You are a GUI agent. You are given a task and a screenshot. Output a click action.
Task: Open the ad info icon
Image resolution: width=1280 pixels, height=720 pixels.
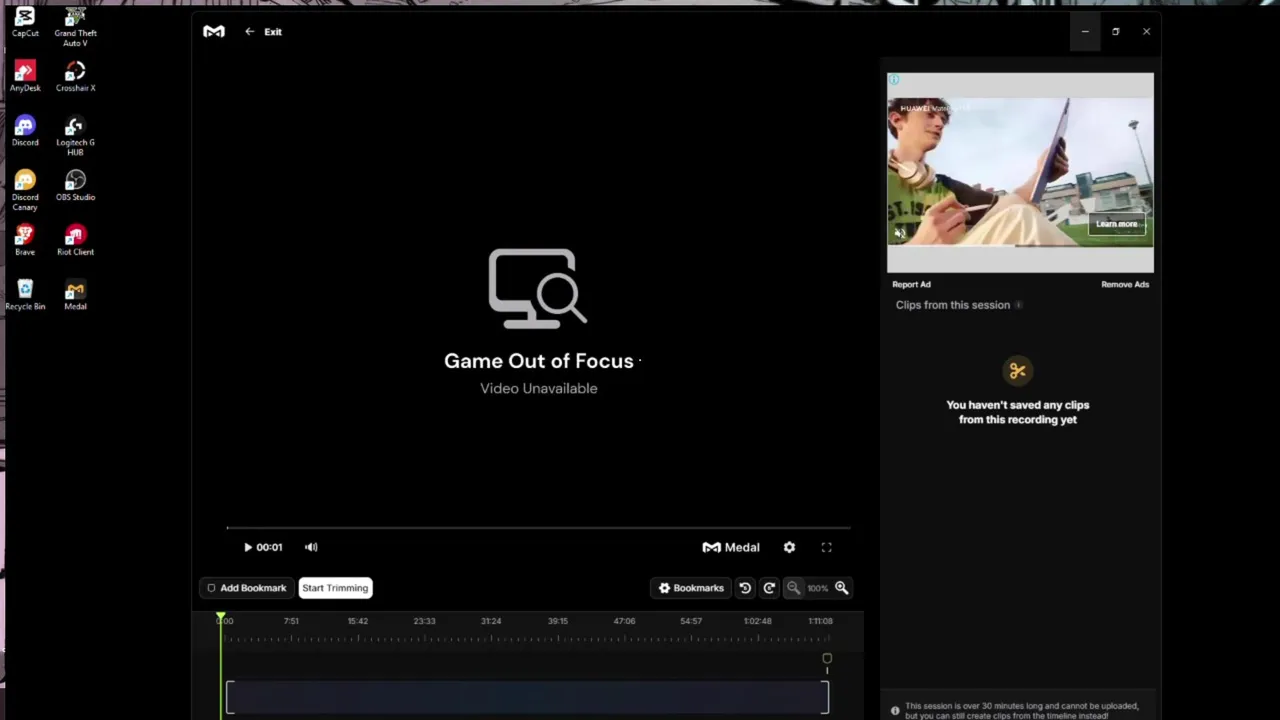894,79
